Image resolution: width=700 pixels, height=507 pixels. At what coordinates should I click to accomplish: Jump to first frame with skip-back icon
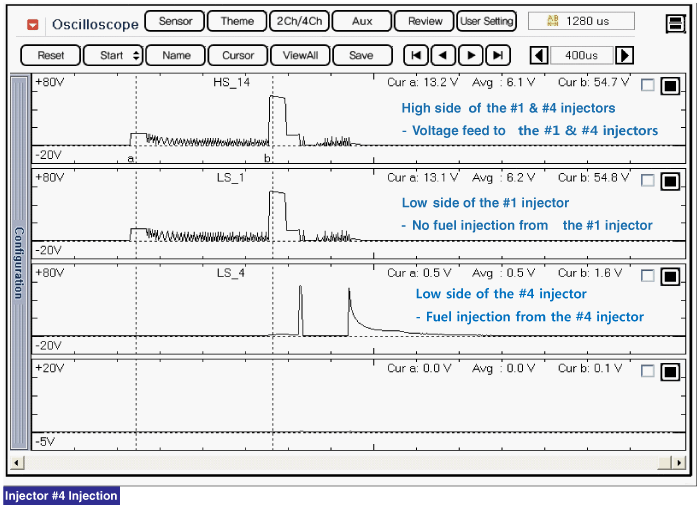click(416, 56)
